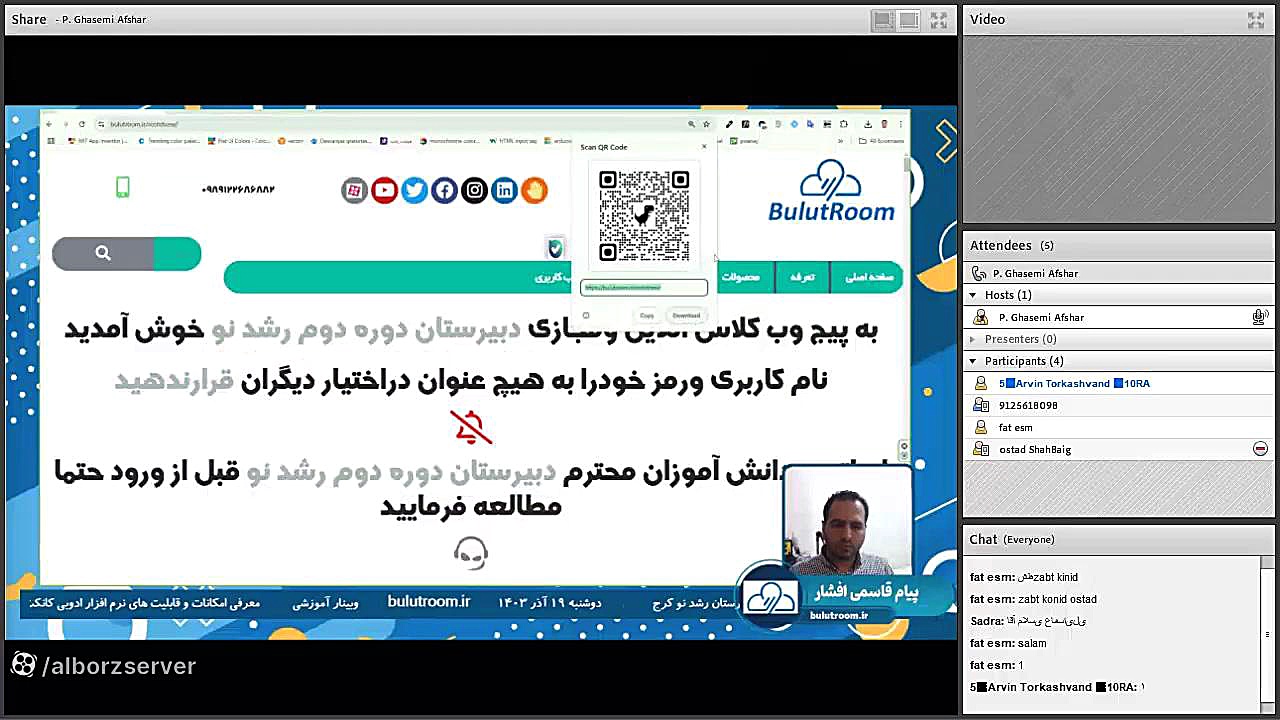Image resolution: width=1280 pixels, height=720 pixels.
Task: Click the red minus status icon beside ostad ShahBaig
Action: coord(1260,449)
